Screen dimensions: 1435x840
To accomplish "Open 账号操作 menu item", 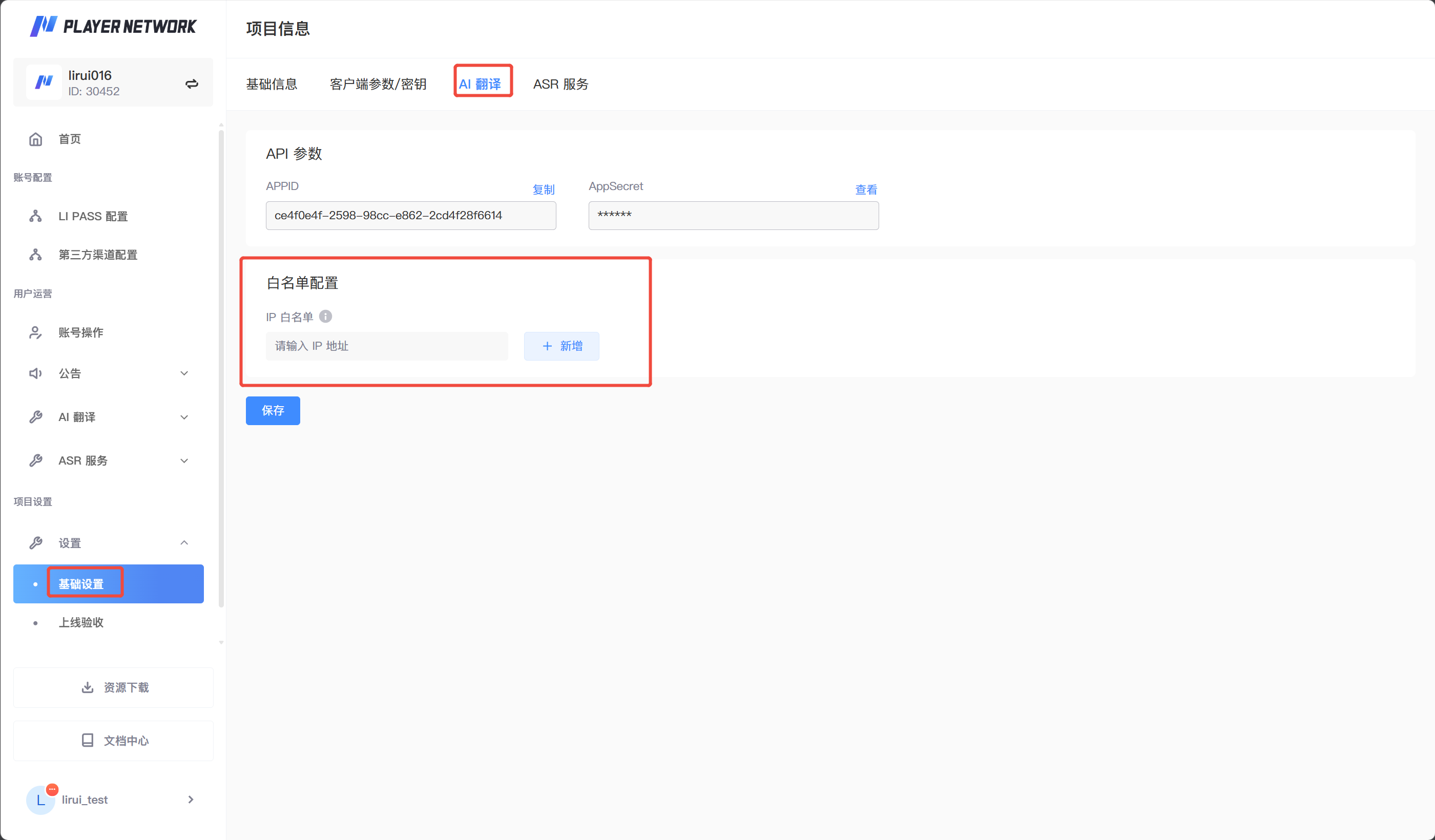I will (x=108, y=332).
